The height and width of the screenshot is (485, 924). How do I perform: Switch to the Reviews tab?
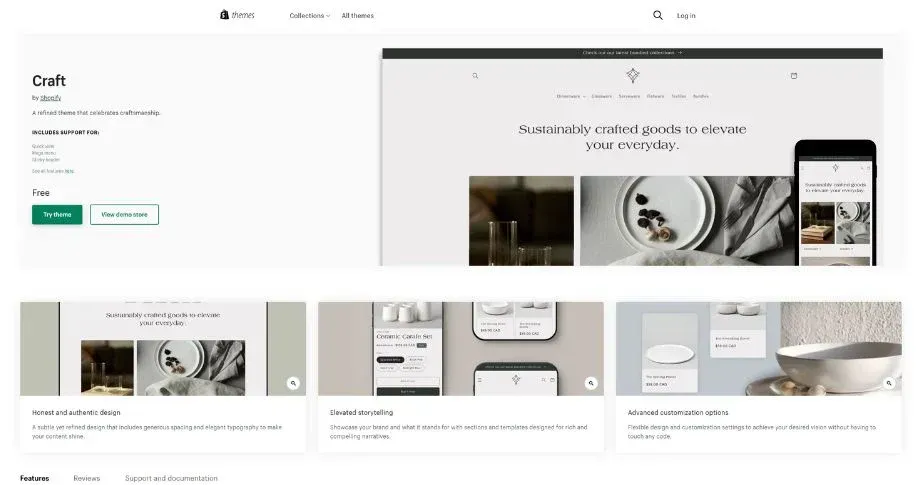click(87, 478)
